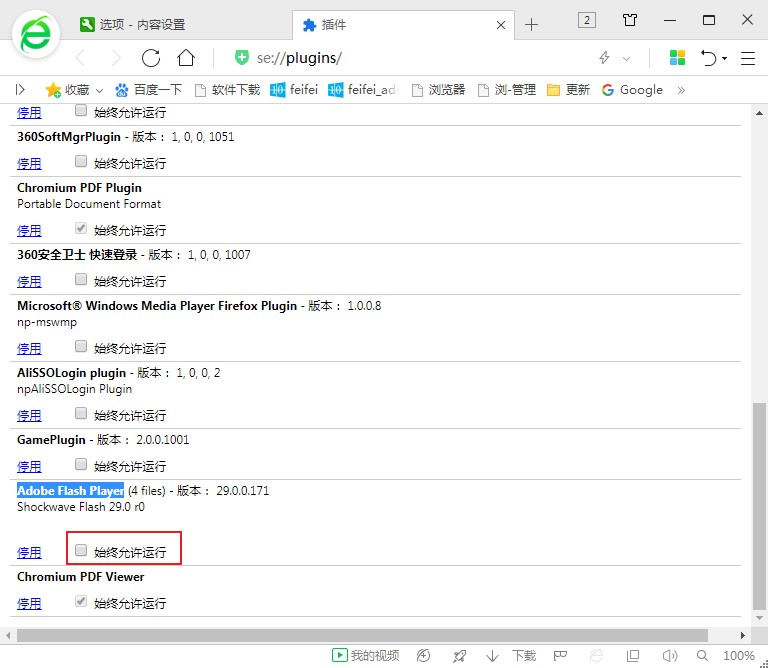Viewport: 768px width, 668px height.
Task: Check 始终允许运行 for GamePlugin
Action: tap(82, 465)
